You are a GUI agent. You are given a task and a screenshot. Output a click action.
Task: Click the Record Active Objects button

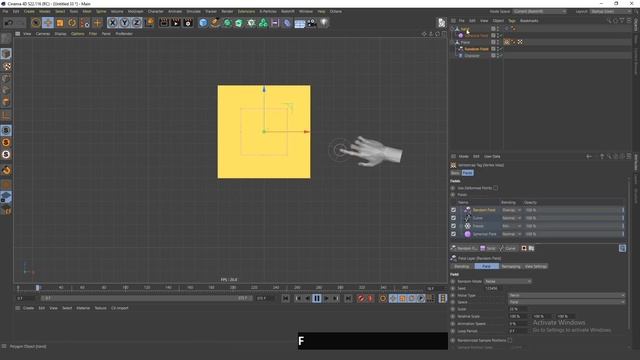361,299
